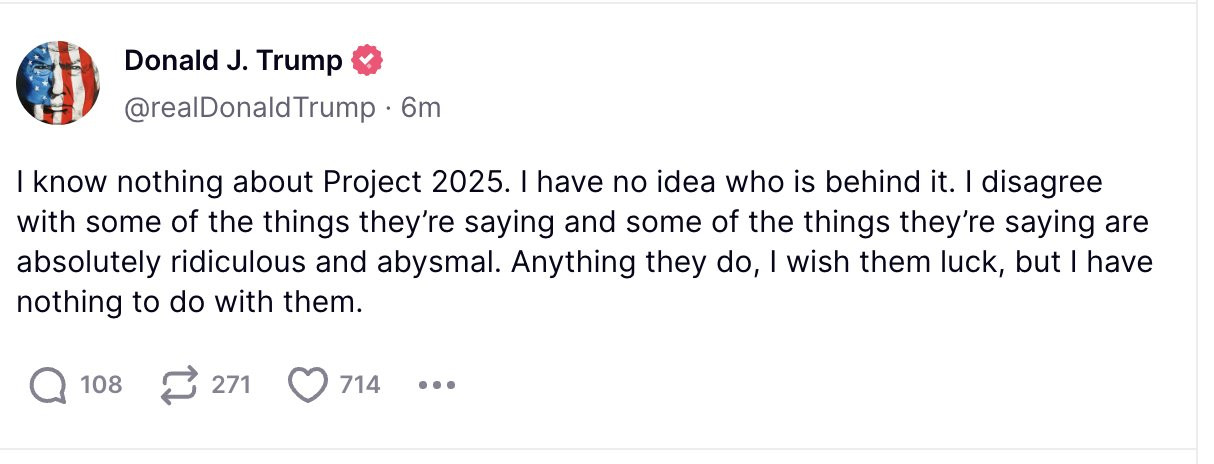The height and width of the screenshot is (464, 1214).
Task: Click the reply count 108
Action: click(x=101, y=384)
